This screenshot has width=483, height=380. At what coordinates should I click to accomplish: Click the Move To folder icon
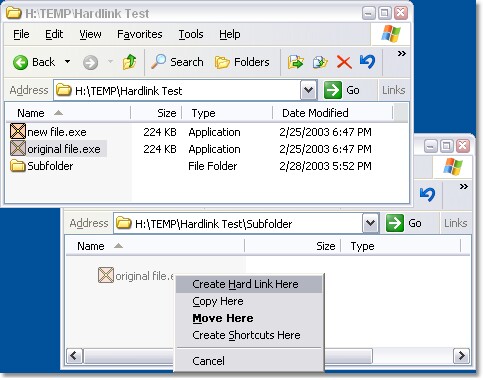(x=296, y=62)
